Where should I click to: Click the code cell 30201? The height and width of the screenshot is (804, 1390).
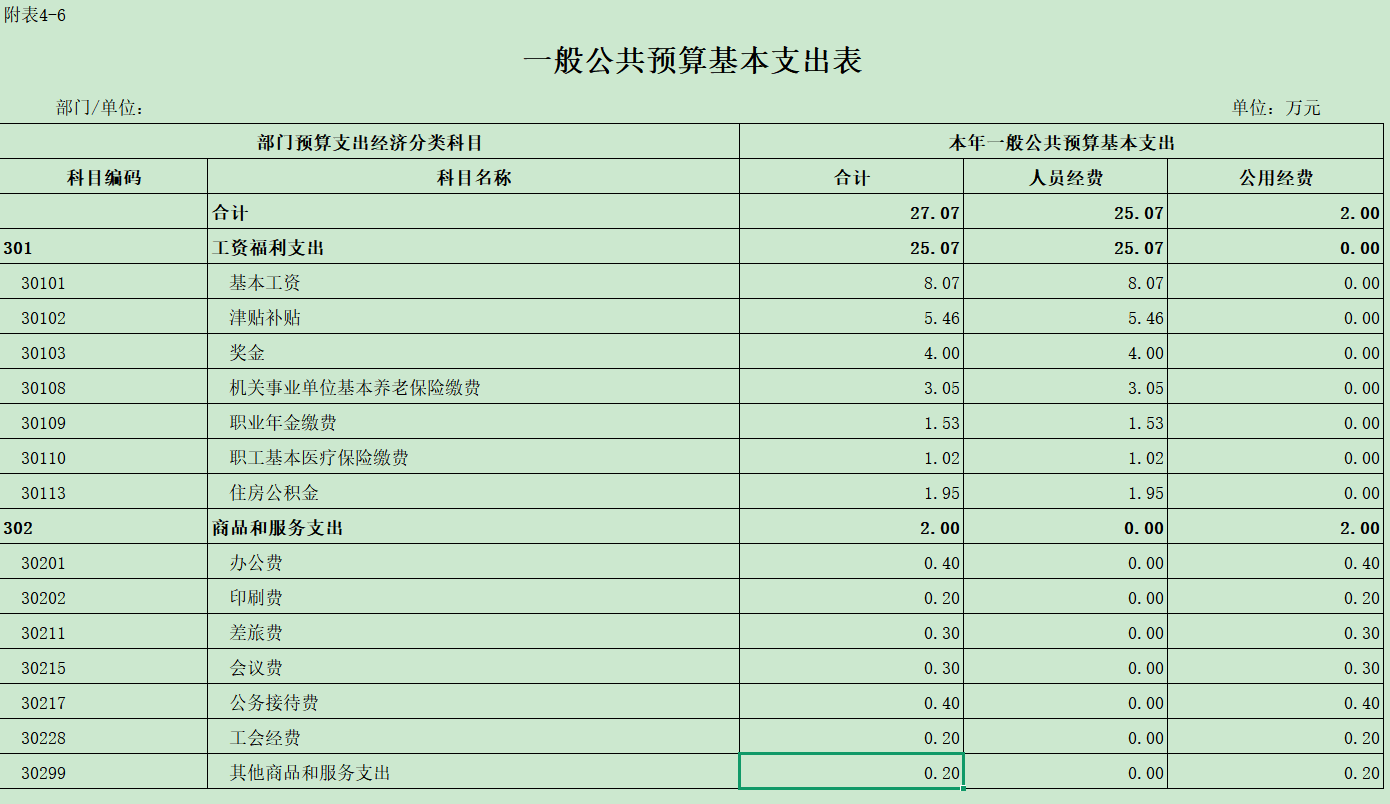tap(104, 562)
